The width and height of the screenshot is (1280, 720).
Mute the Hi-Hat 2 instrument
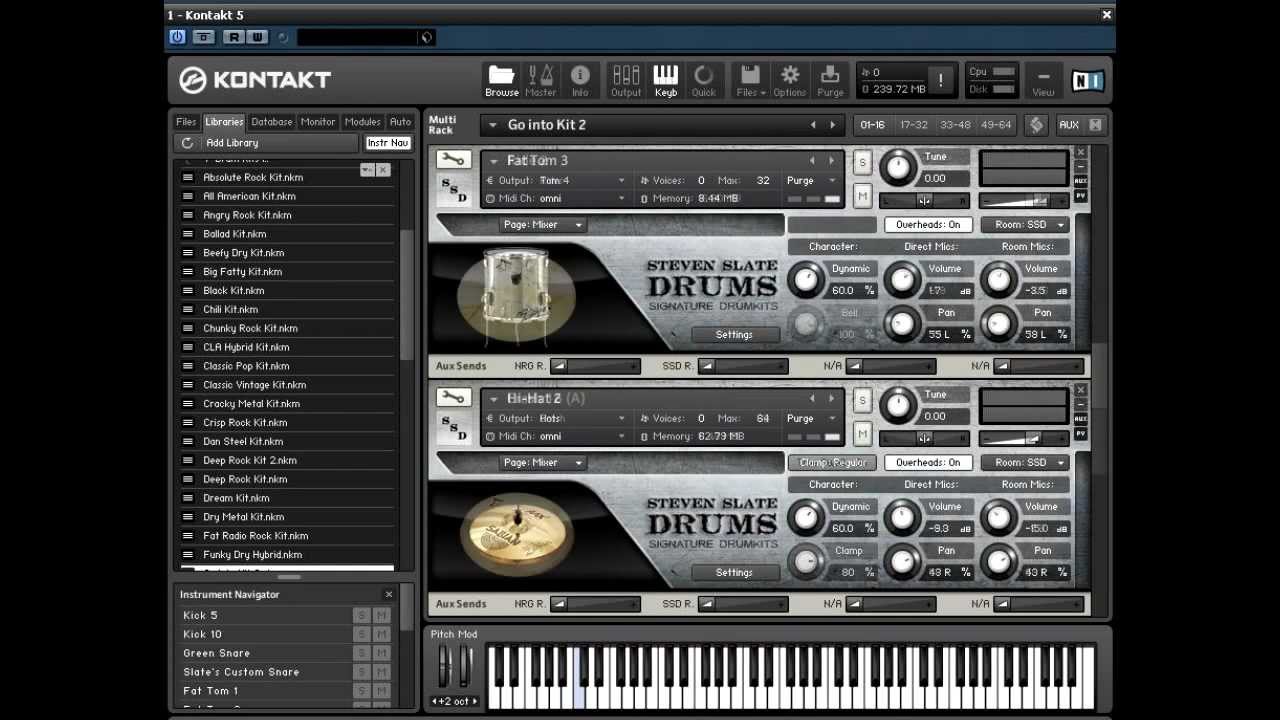pos(862,434)
